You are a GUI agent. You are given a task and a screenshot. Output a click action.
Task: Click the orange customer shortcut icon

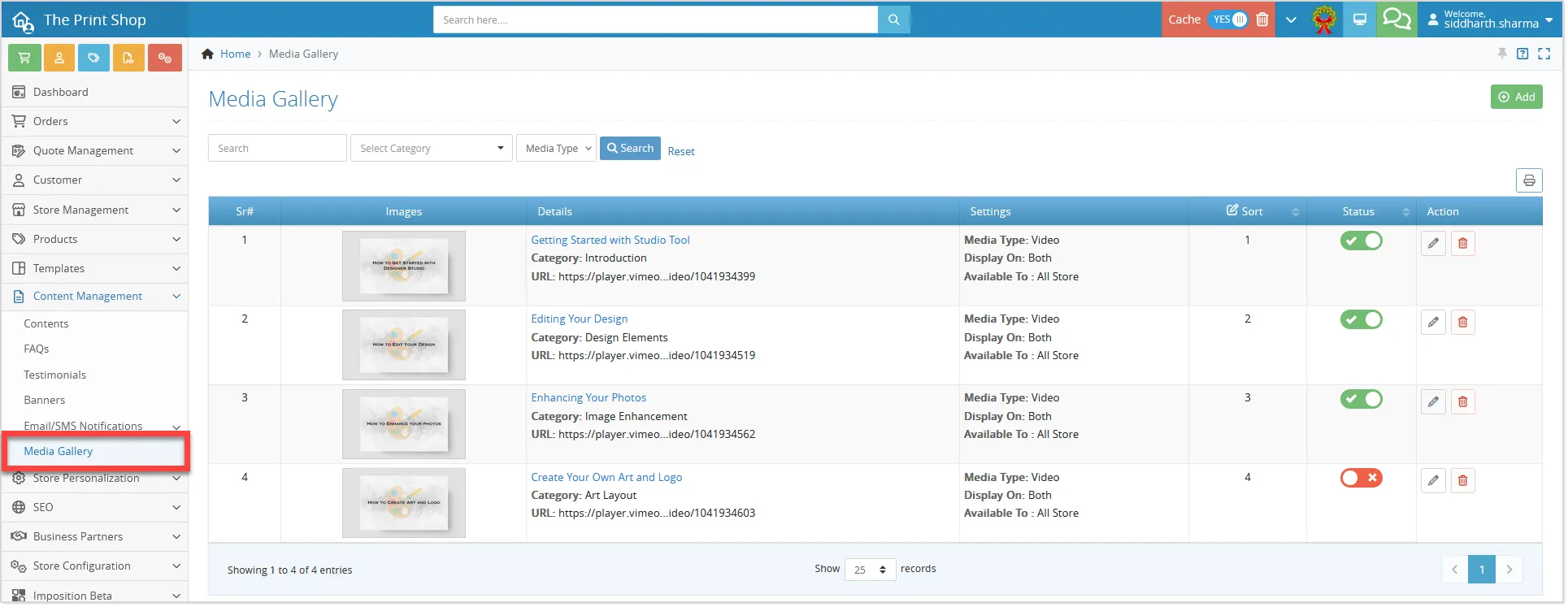point(59,58)
